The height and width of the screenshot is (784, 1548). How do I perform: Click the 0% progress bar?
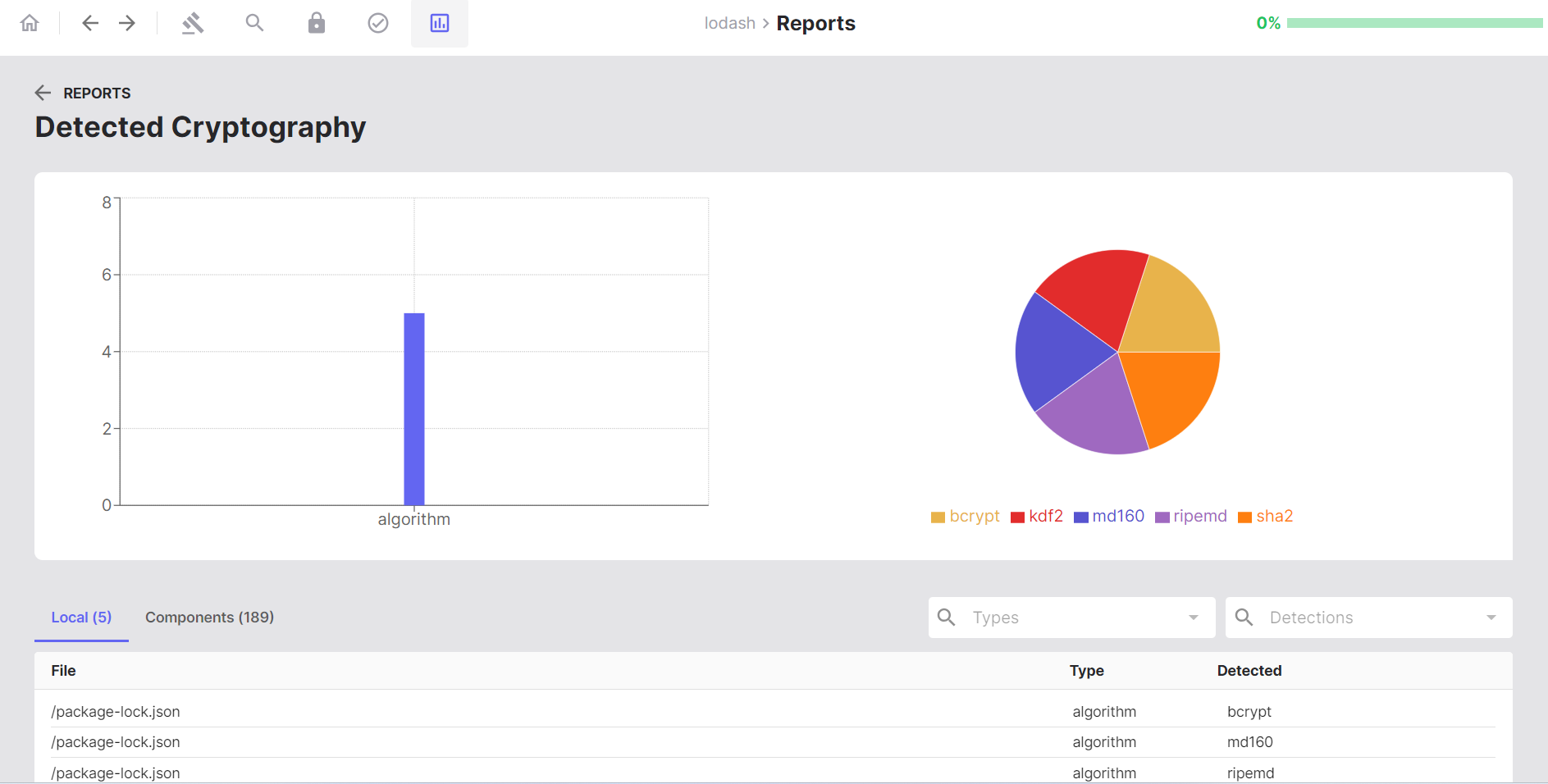(x=1414, y=23)
